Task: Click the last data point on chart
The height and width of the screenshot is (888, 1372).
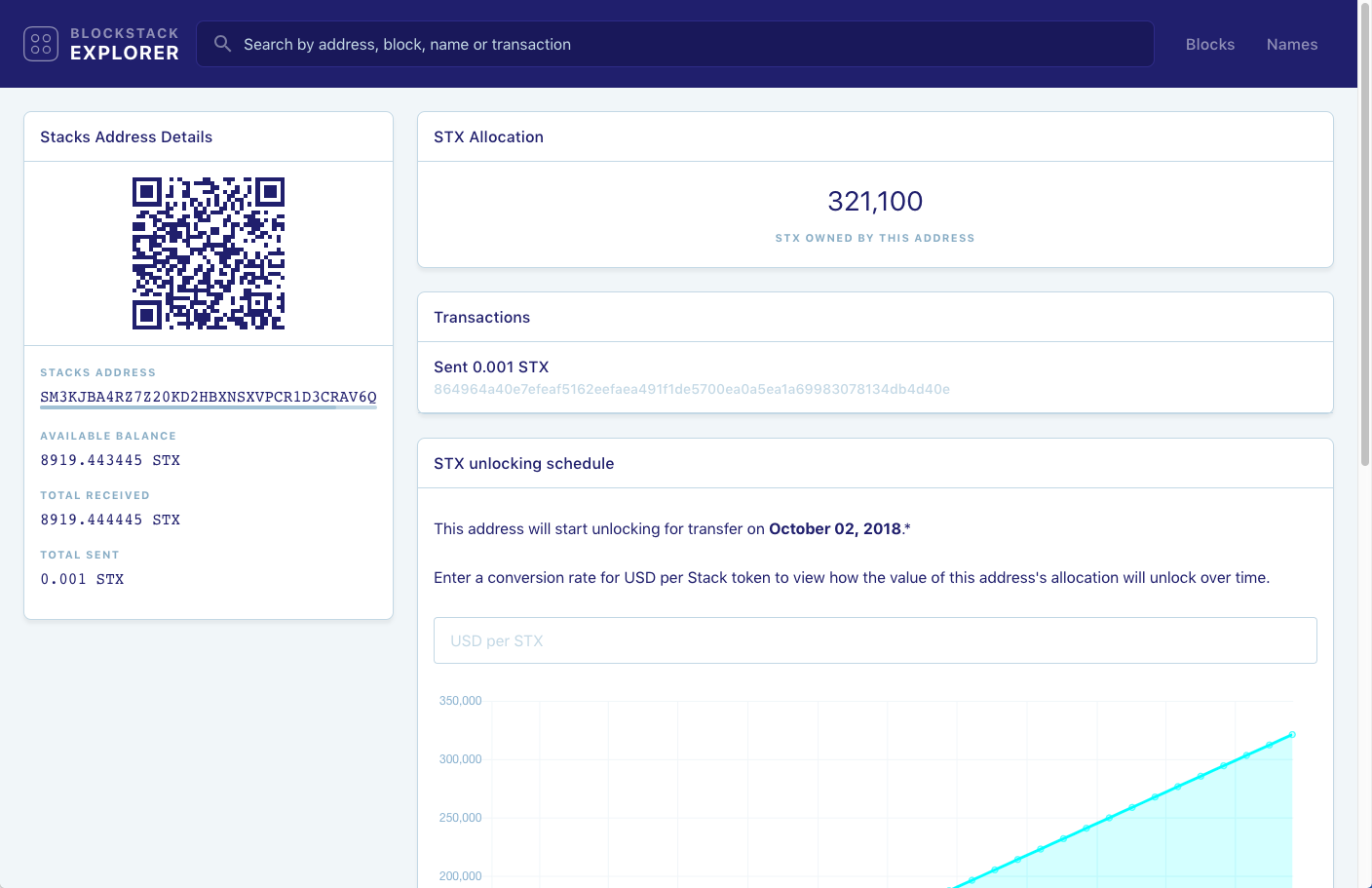Action: pyautogui.click(x=1292, y=735)
